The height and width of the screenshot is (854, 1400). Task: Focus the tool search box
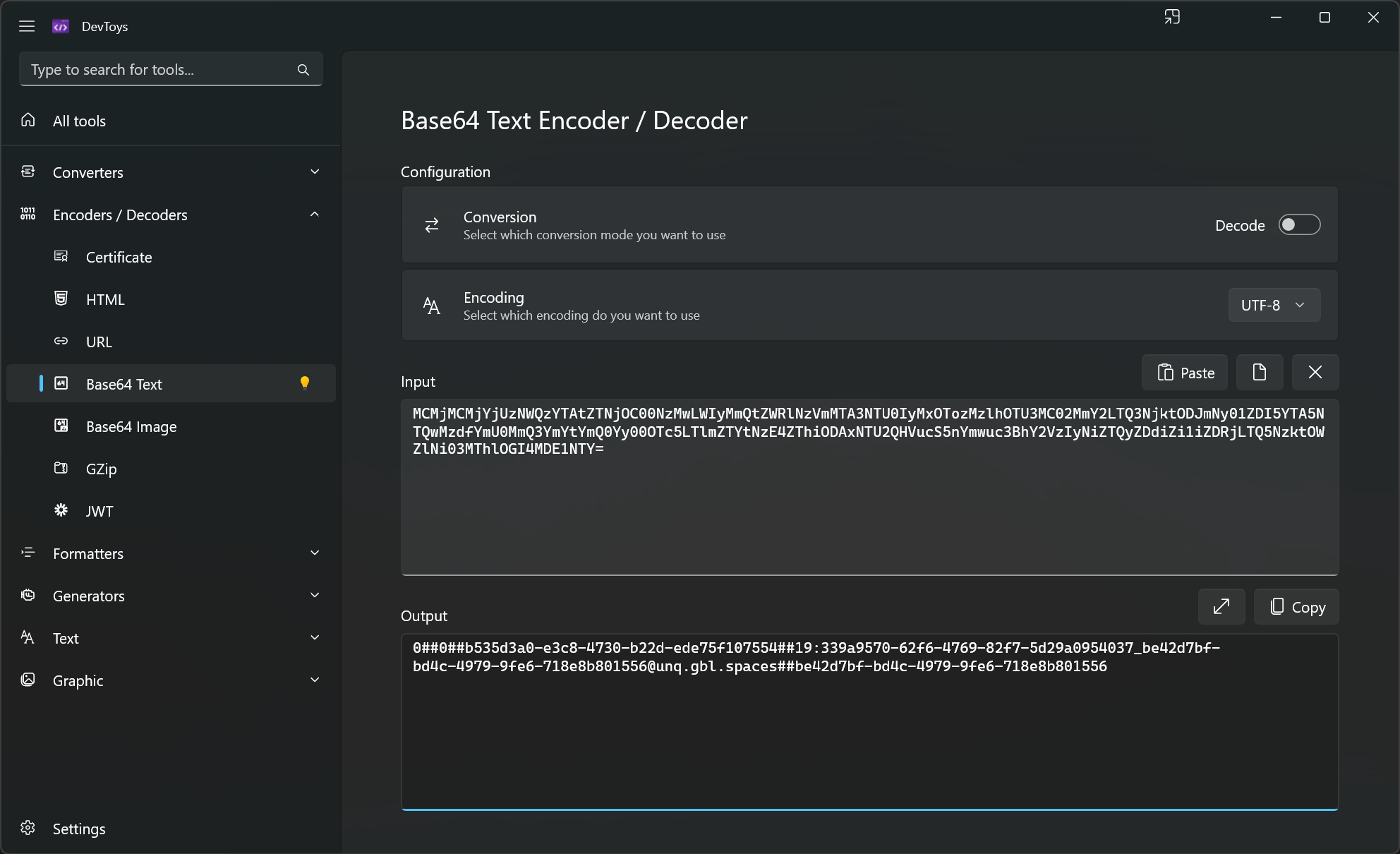pos(171,69)
